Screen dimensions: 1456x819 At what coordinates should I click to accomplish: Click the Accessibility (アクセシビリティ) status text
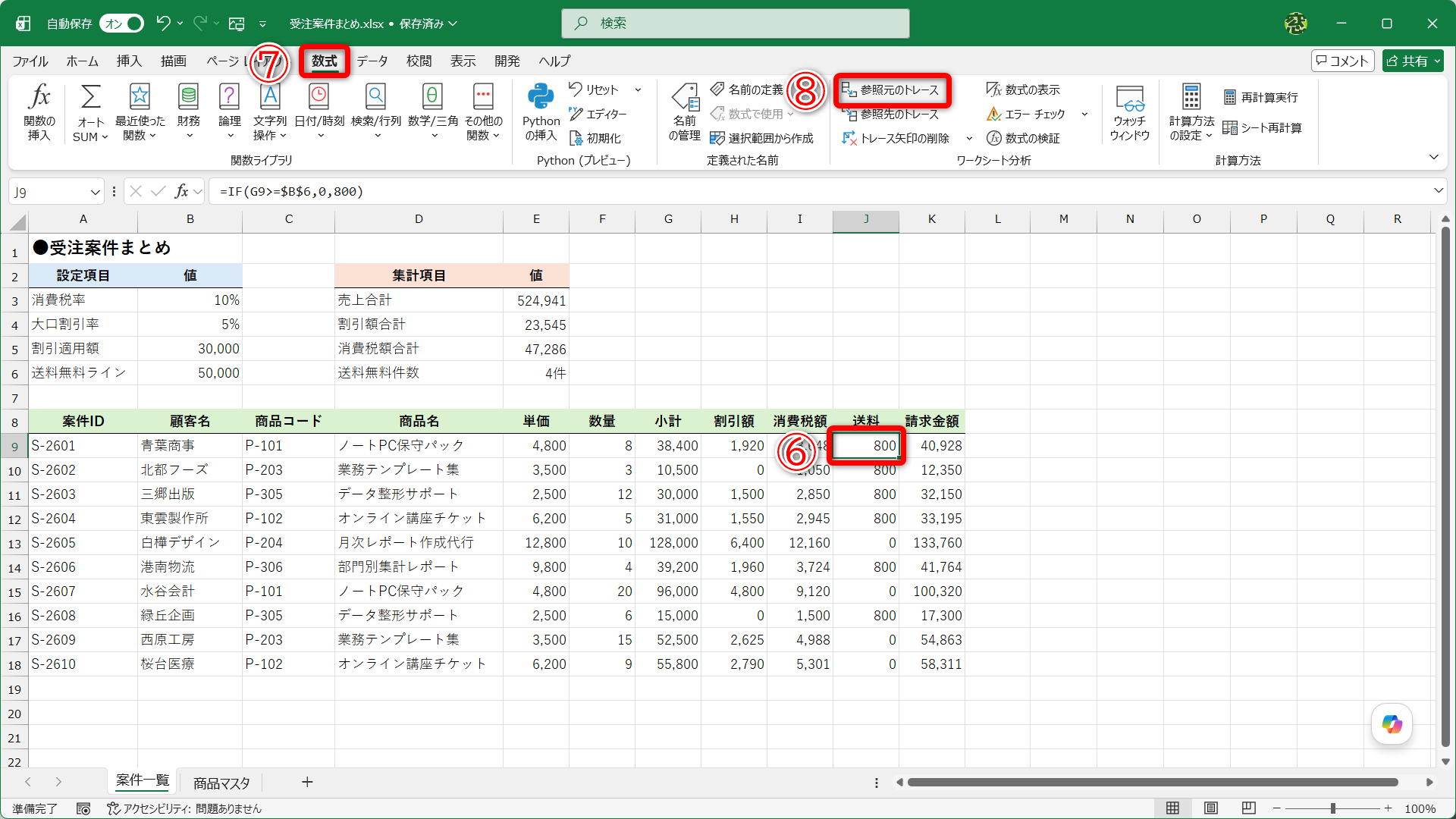click(184, 808)
